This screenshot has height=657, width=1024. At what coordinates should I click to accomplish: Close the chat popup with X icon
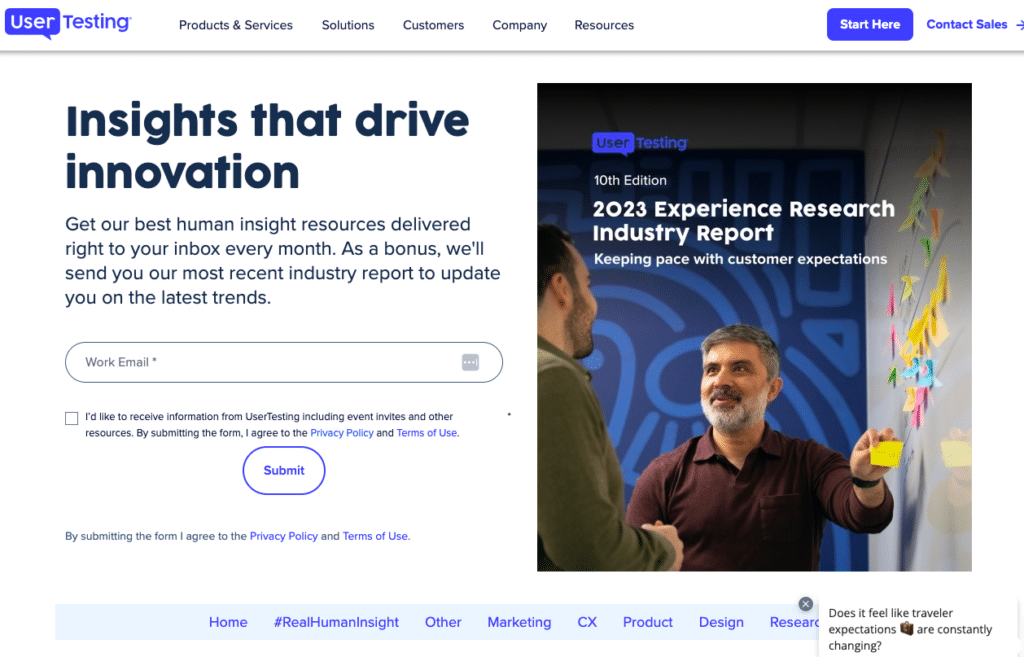tap(806, 604)
